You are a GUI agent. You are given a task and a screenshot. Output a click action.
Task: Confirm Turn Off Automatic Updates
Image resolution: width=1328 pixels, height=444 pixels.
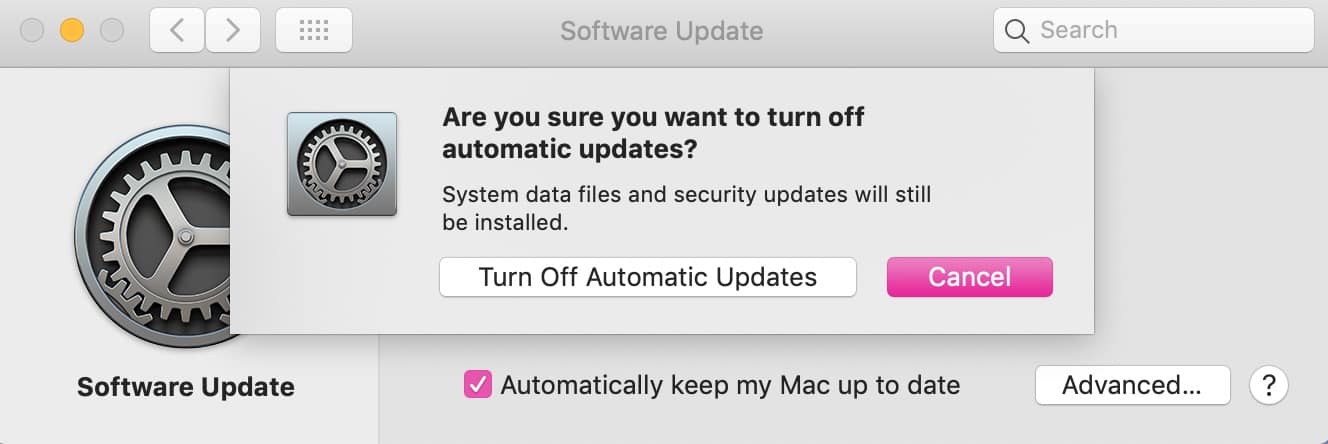pos(648,277)
